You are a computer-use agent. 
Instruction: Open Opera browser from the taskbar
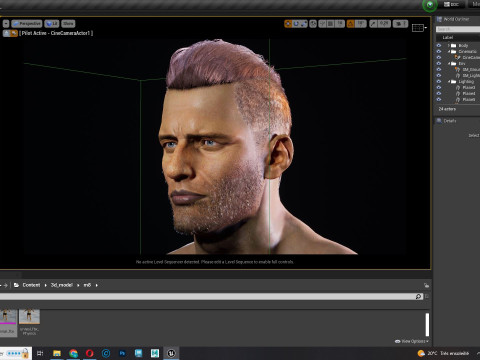point(90,353)
